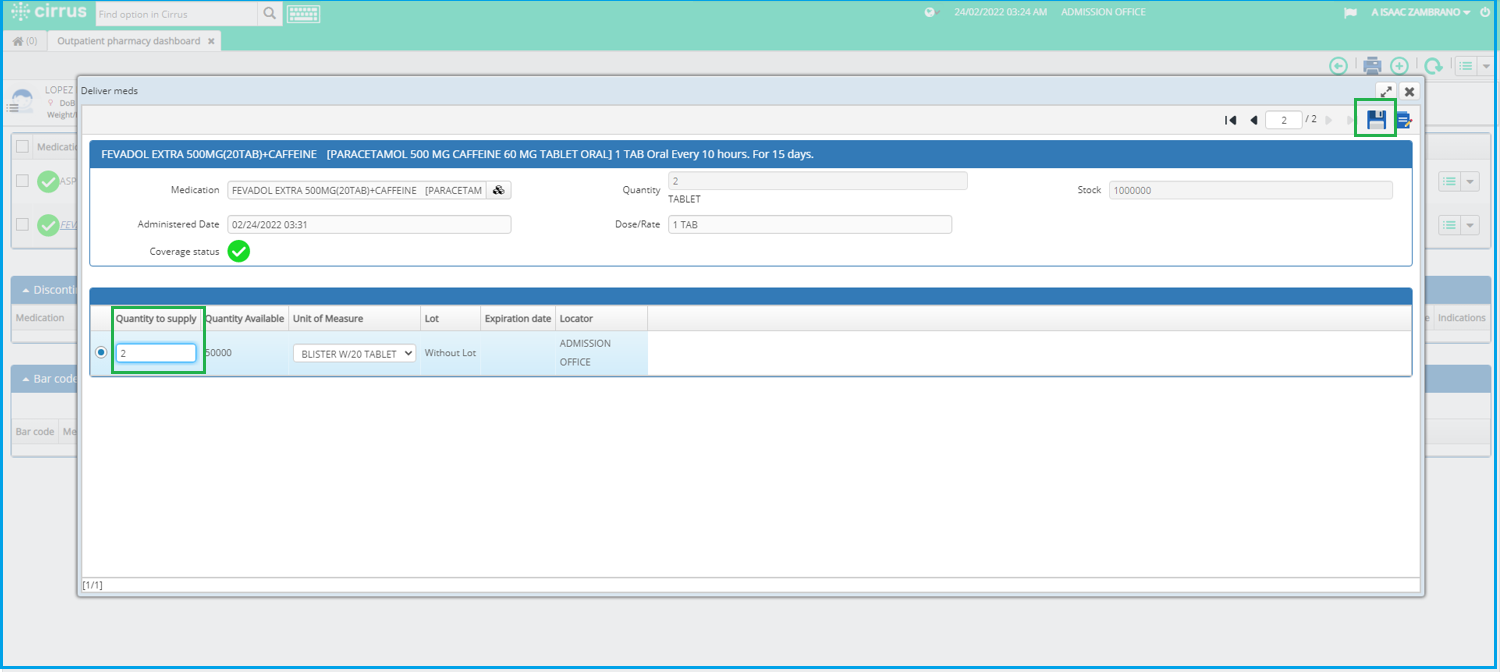Close the Outpatient pharmacy dashboard tab
Image resolution: width=1500 pixels, height=672 pixels.
tap(211, 41)
